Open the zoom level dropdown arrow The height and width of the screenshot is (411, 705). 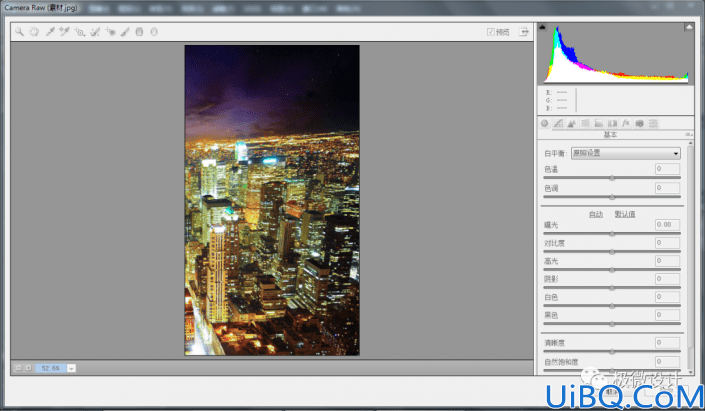71,368
